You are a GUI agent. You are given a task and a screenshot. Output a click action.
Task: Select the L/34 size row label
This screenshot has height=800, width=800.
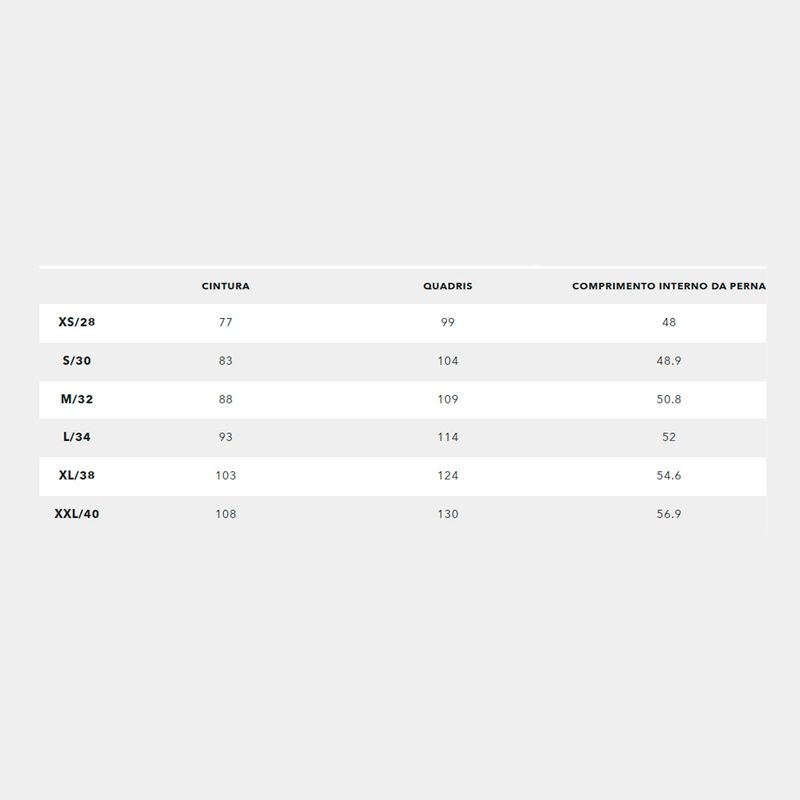(x=77, y=437)
